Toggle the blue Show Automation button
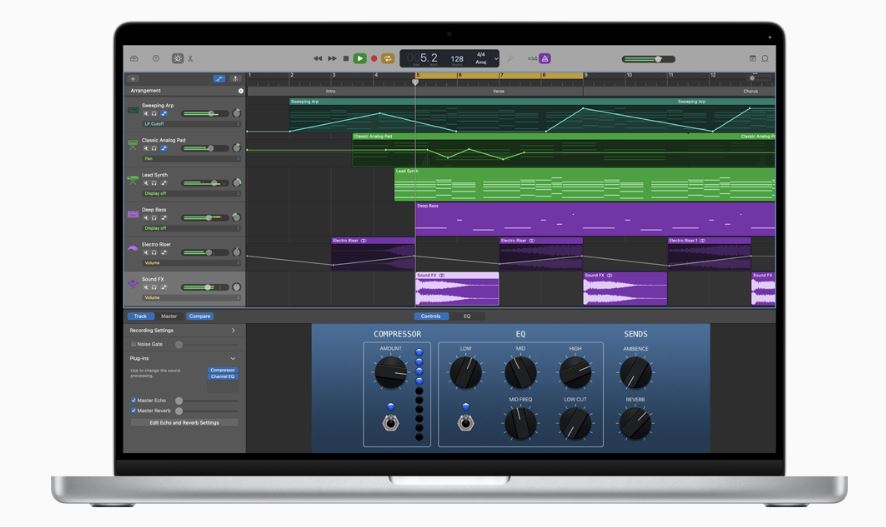886x527 pixels. click(x=219, y=79)
